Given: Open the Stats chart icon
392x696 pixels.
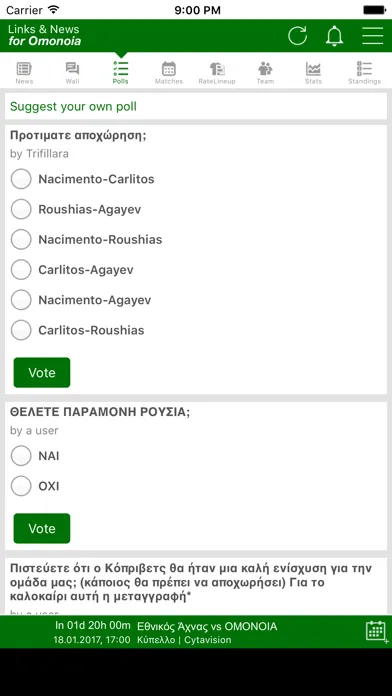Looking at the screenshot, I should (313, 69).
